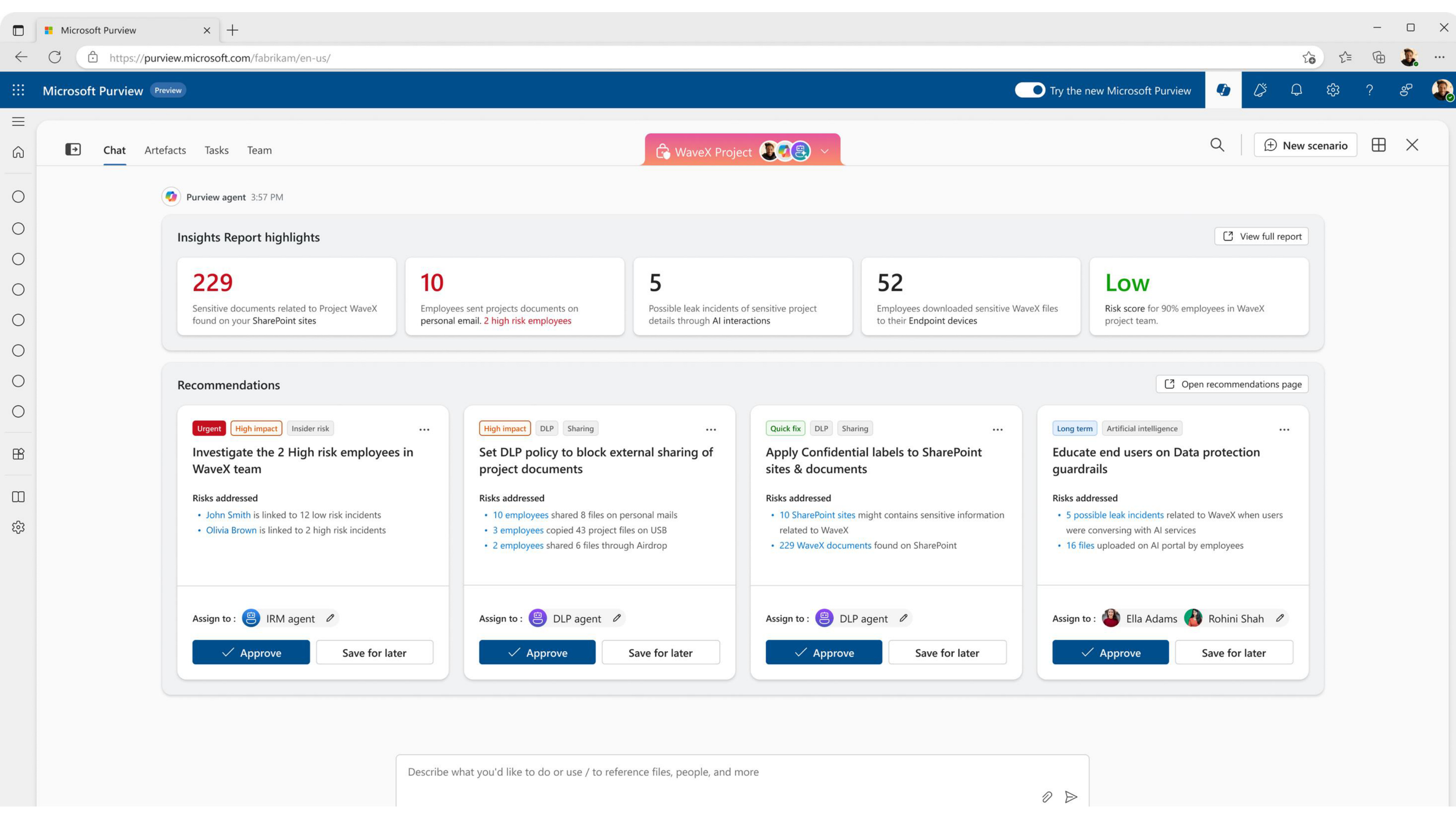Switch to the Tasks tab

pyautogui.click(x=217, y=150)
